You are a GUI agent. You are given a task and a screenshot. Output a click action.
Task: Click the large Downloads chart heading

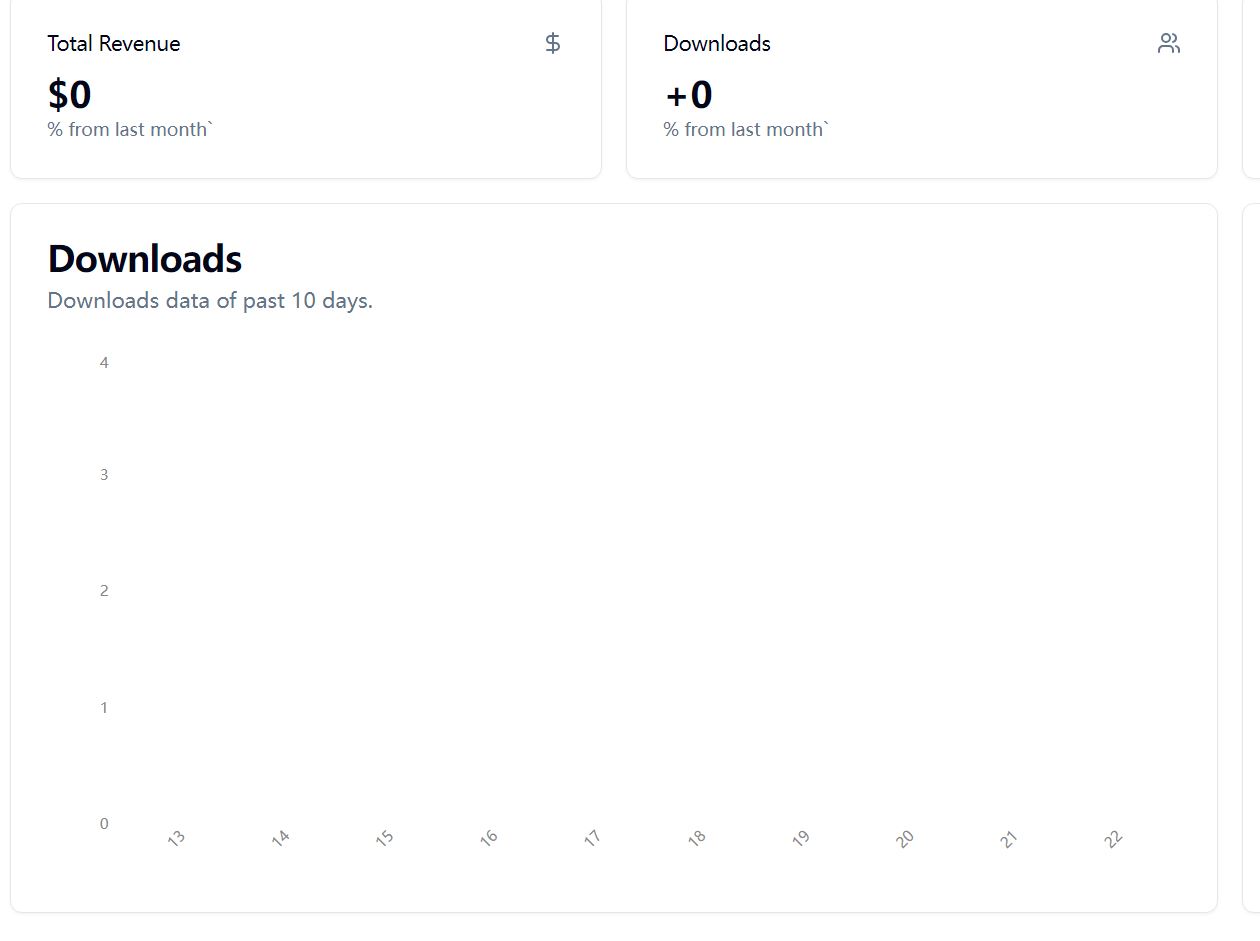145,259
